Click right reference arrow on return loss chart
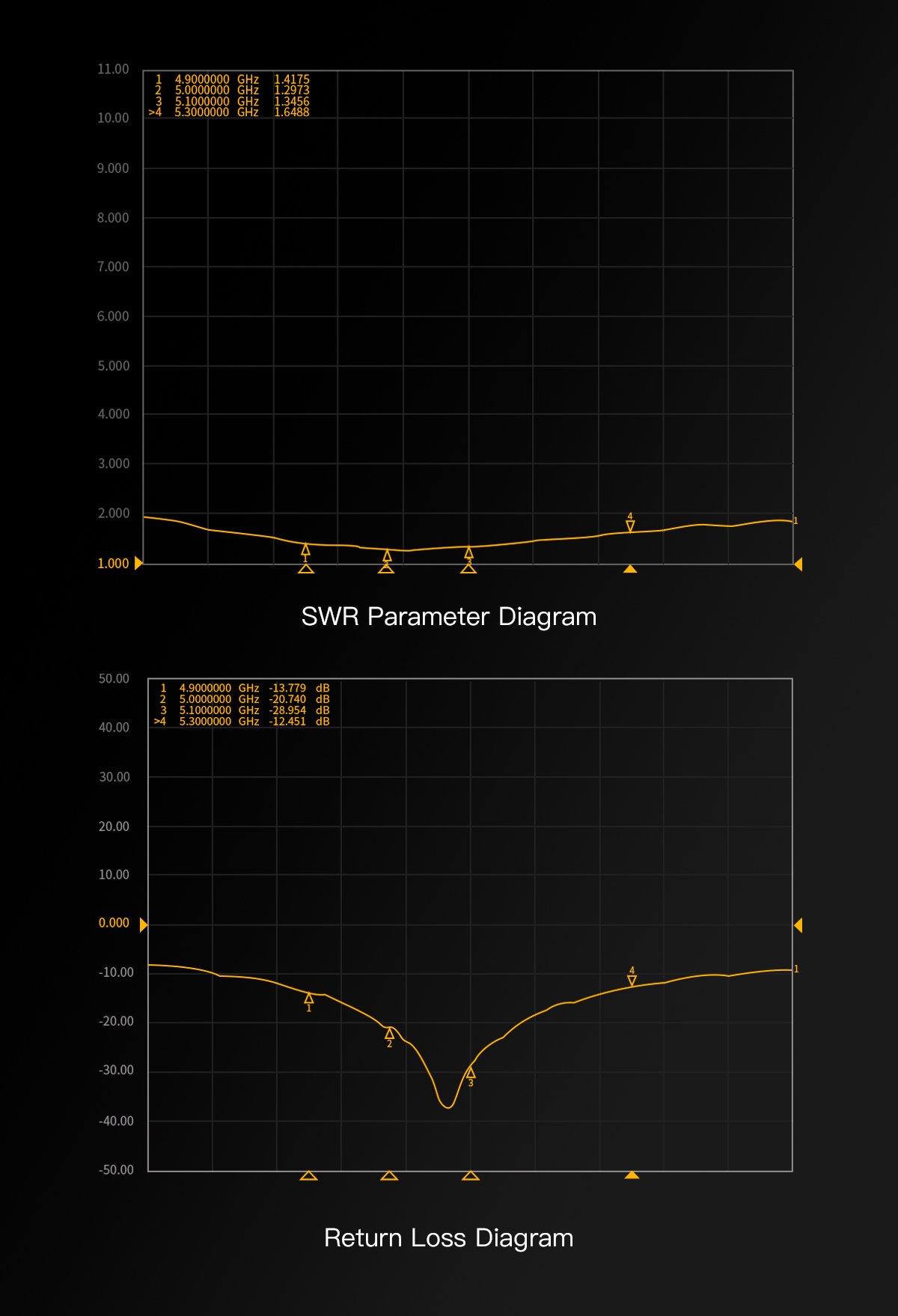898x1316 pixels. [x=798, y=925]
